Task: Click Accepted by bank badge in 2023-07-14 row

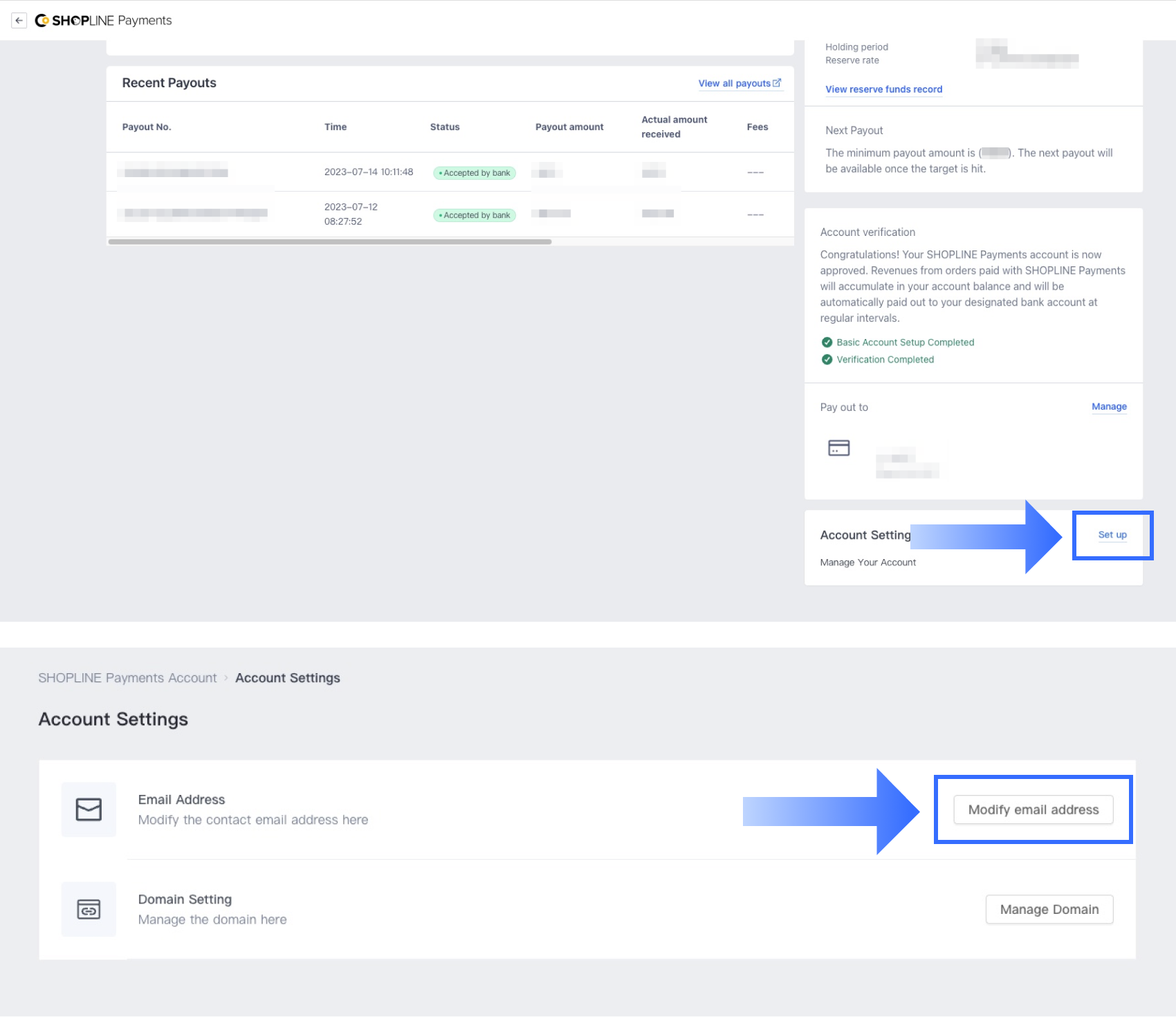Action: click(475, 173)
